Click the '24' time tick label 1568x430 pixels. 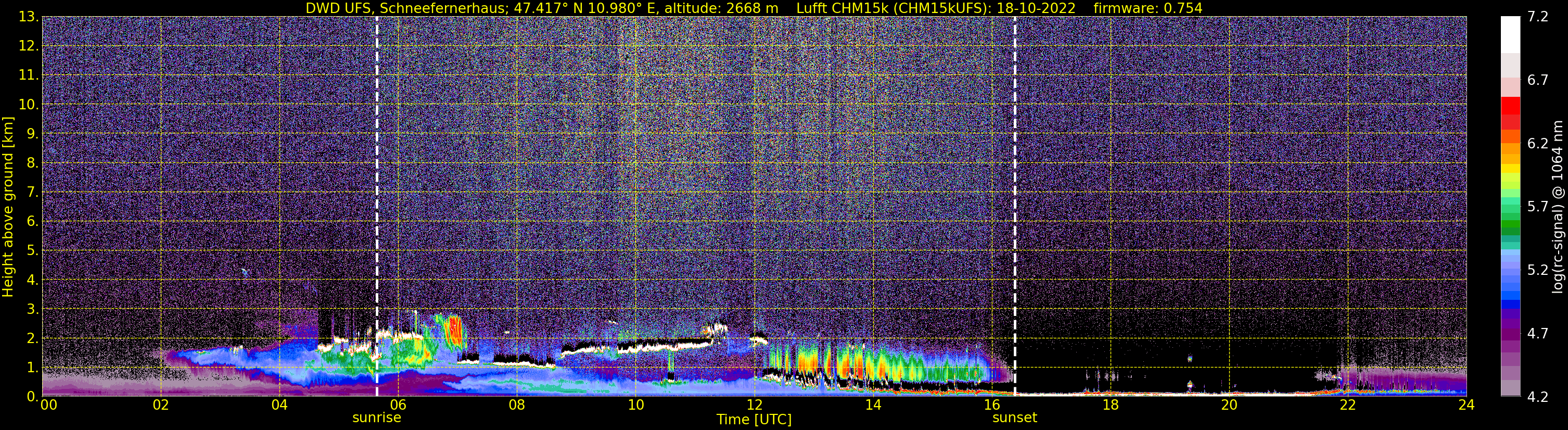1467,405
